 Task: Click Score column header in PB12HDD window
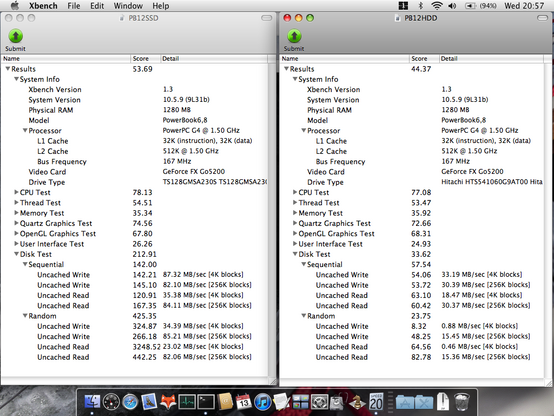pos(424,59)
